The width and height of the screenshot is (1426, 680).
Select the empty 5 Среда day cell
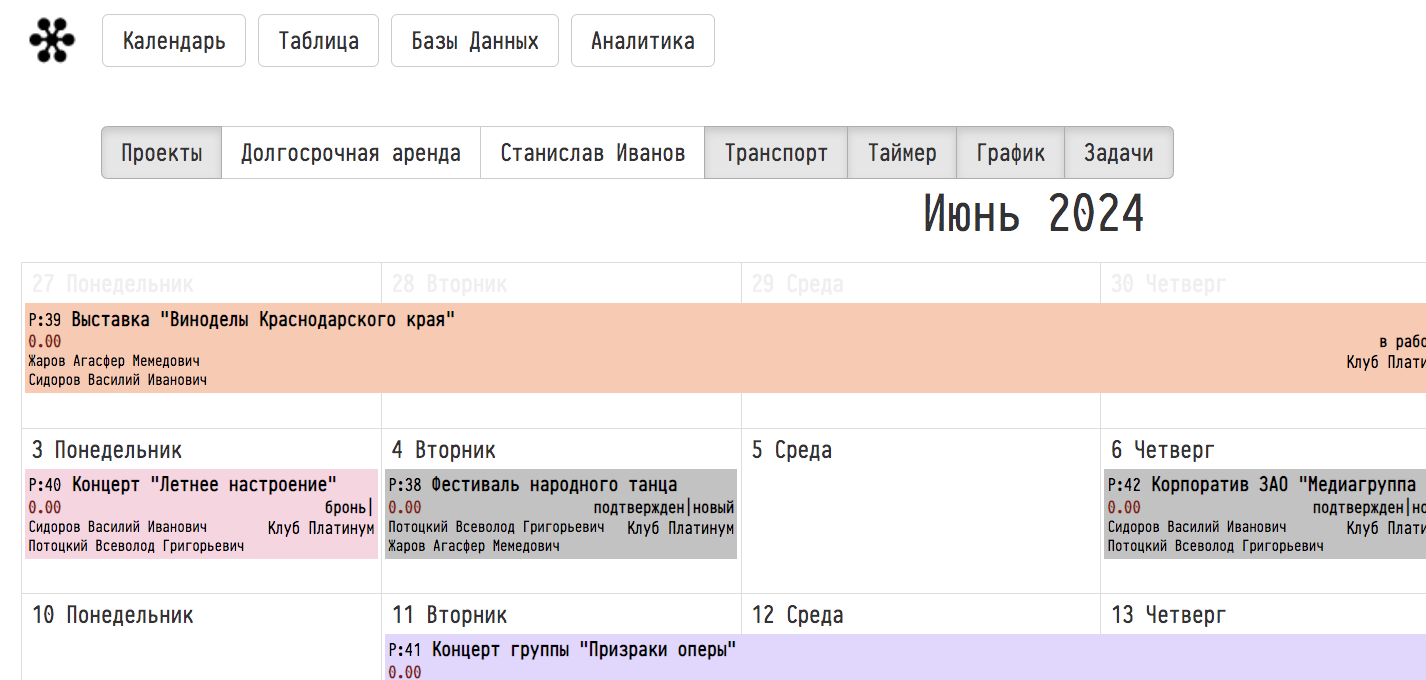[920, 520]
